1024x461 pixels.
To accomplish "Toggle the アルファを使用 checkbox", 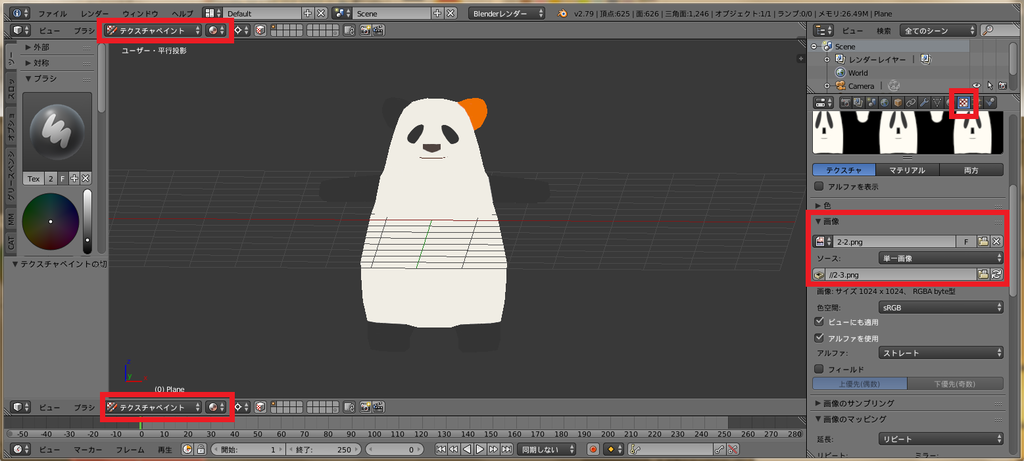I will click(x=819, y=338).
